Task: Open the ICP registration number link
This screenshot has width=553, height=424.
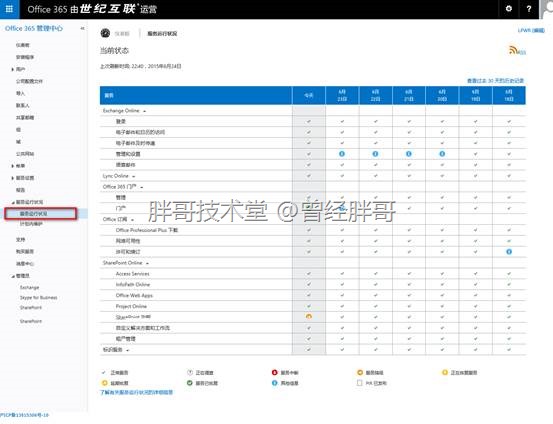Action: point(25,415)
